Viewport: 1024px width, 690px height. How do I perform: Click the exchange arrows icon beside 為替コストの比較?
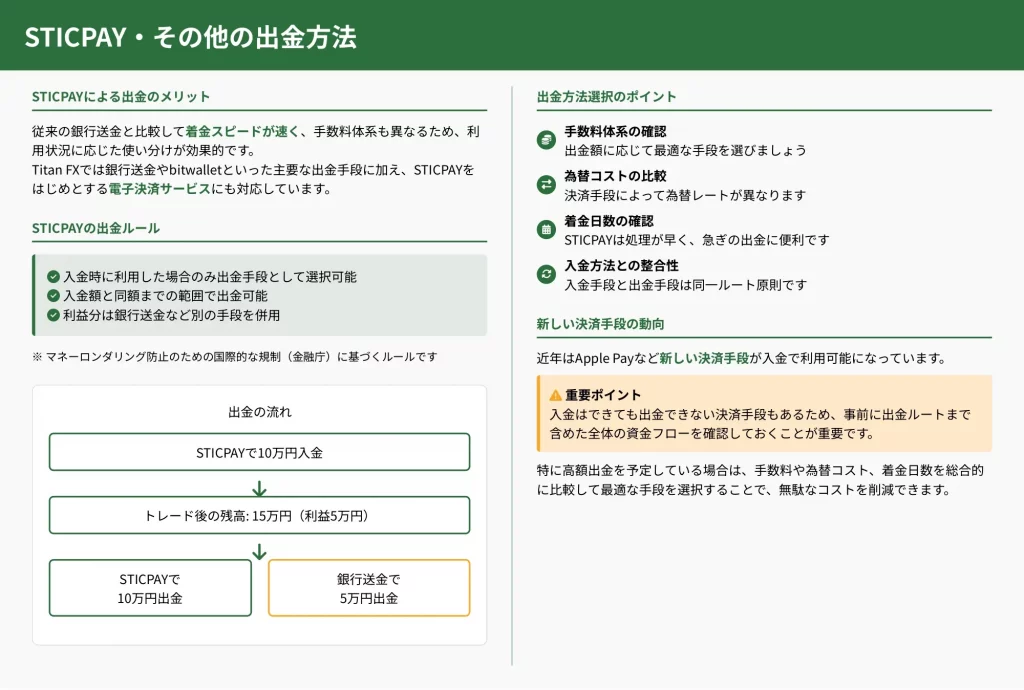click(546, 185)
